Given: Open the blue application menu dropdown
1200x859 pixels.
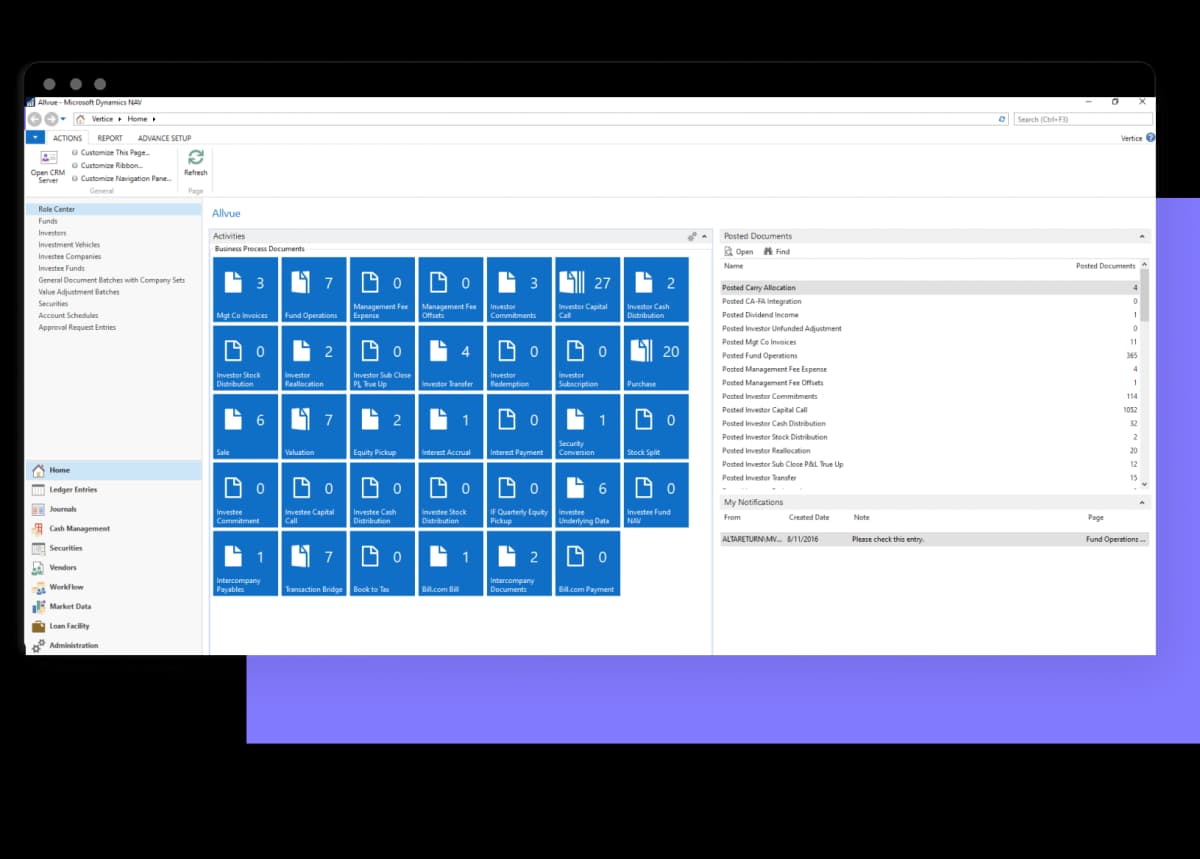Looking at the screenshot, I should tap(35, 138).
